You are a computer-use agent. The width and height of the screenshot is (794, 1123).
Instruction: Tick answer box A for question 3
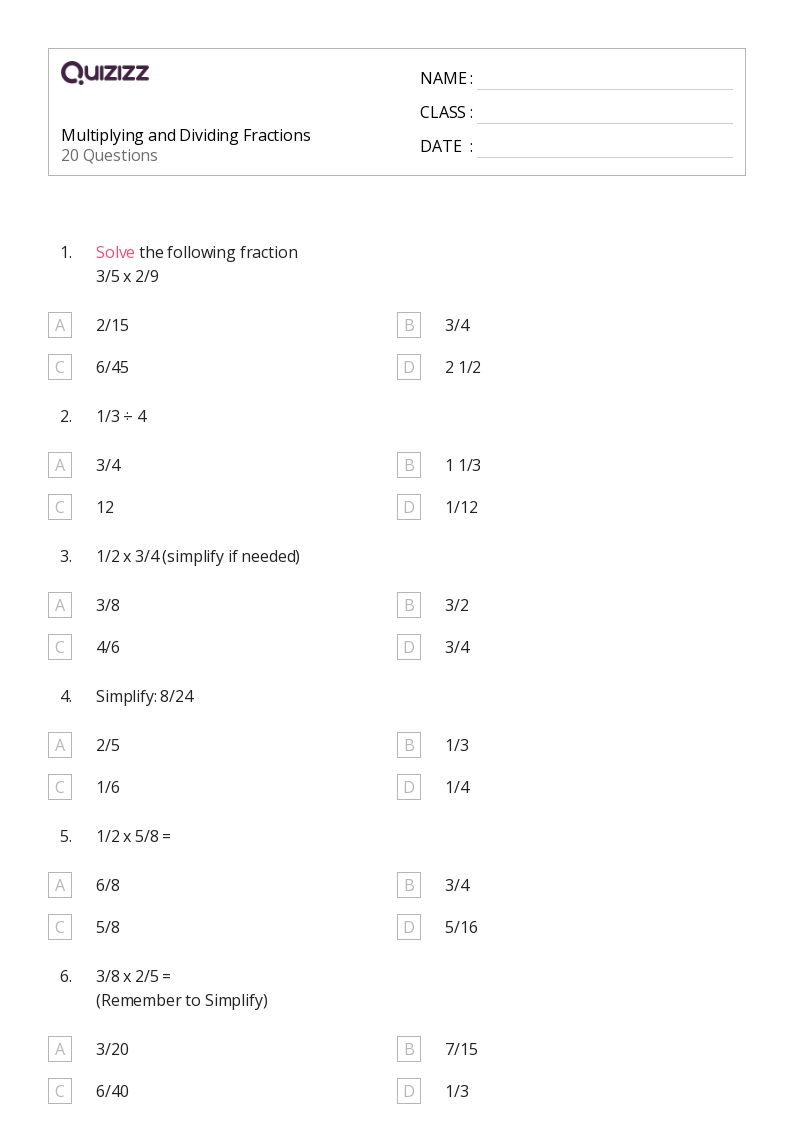(x=60, y=605)
